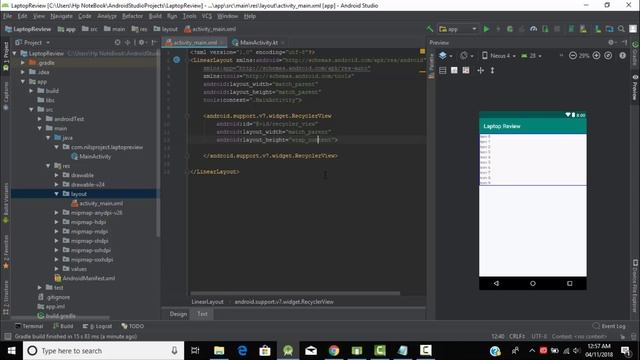Open the File menu
The width and height of the screenshot is (640, 360).
(x=8, y=16)
